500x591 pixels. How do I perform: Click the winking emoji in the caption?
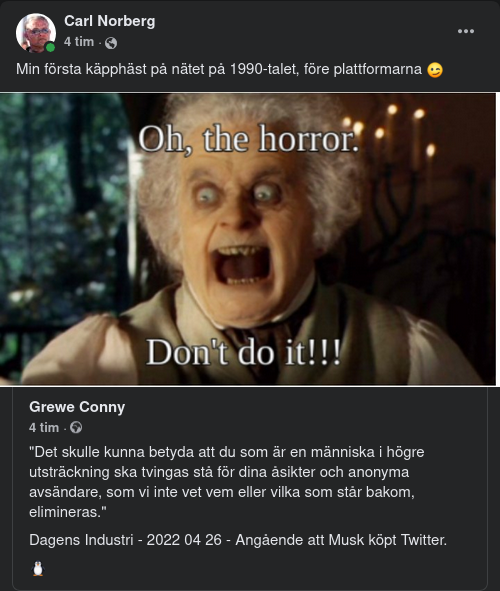(x=435, y=70)
